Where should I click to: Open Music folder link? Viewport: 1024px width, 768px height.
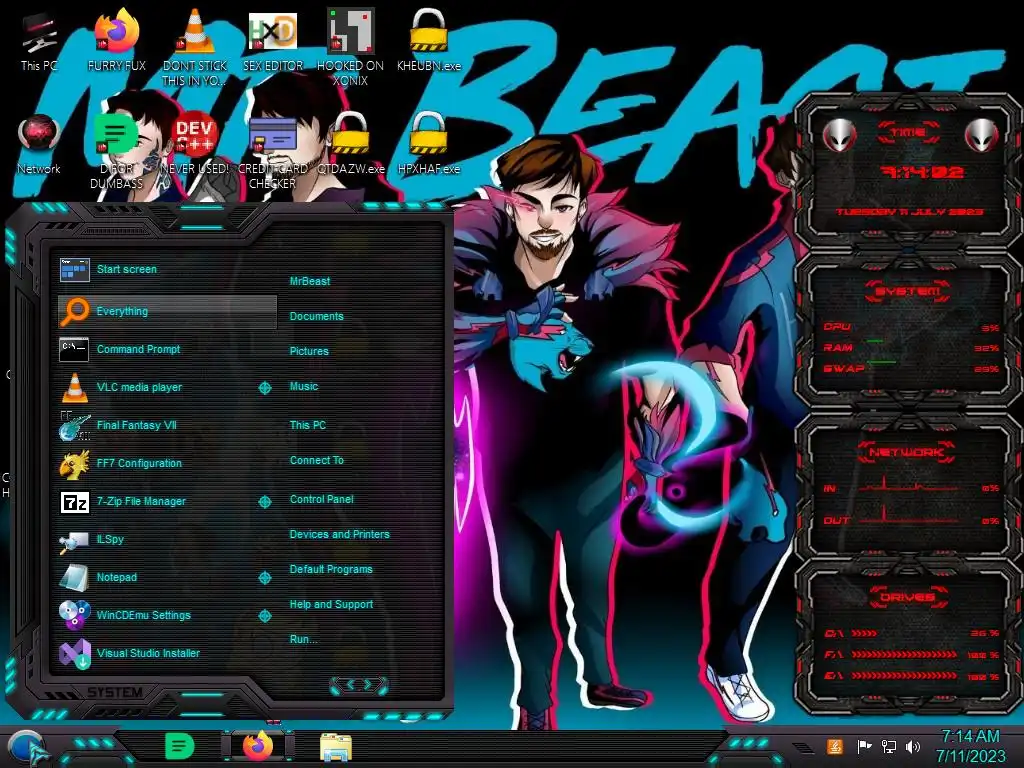pyautogui.click(x=304, y=387)
